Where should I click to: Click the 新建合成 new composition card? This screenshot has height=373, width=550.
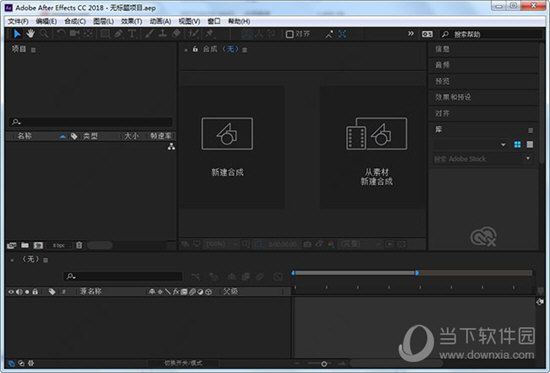point(232,147)
